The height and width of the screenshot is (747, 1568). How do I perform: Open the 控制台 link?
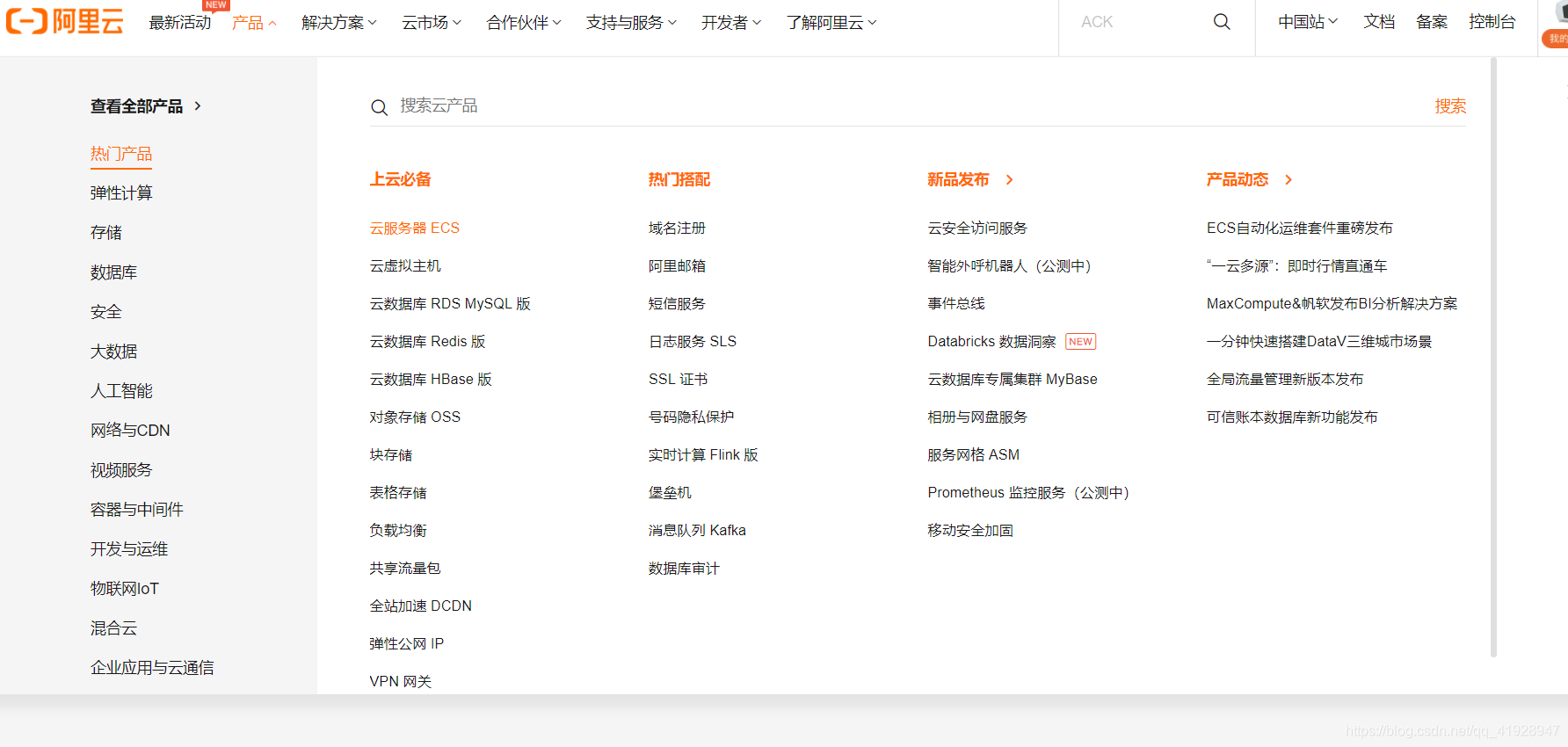(x=1492, y=22)
